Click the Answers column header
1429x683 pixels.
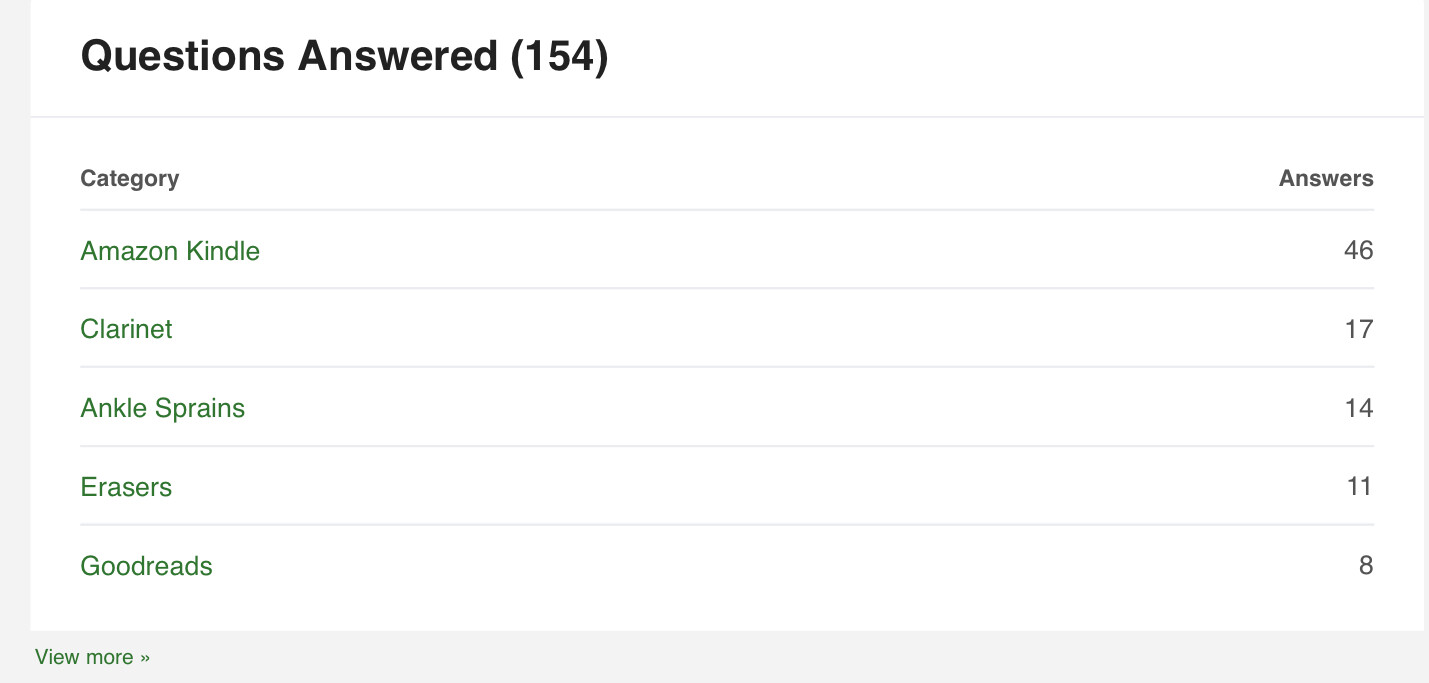pos(1326,178)
